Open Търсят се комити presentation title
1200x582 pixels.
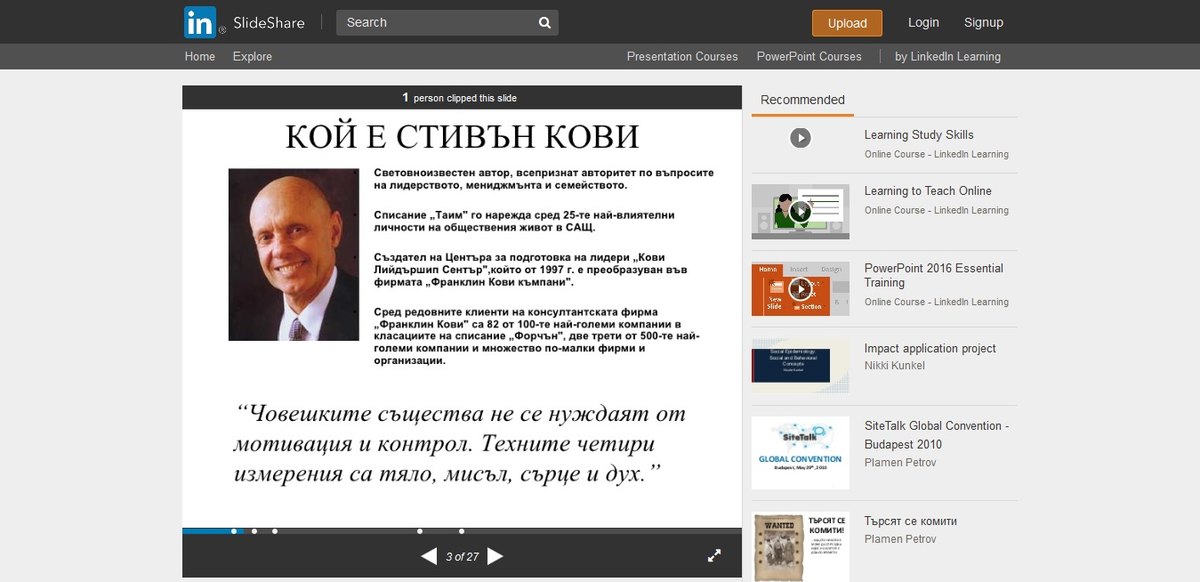click(x=910, y=521)
